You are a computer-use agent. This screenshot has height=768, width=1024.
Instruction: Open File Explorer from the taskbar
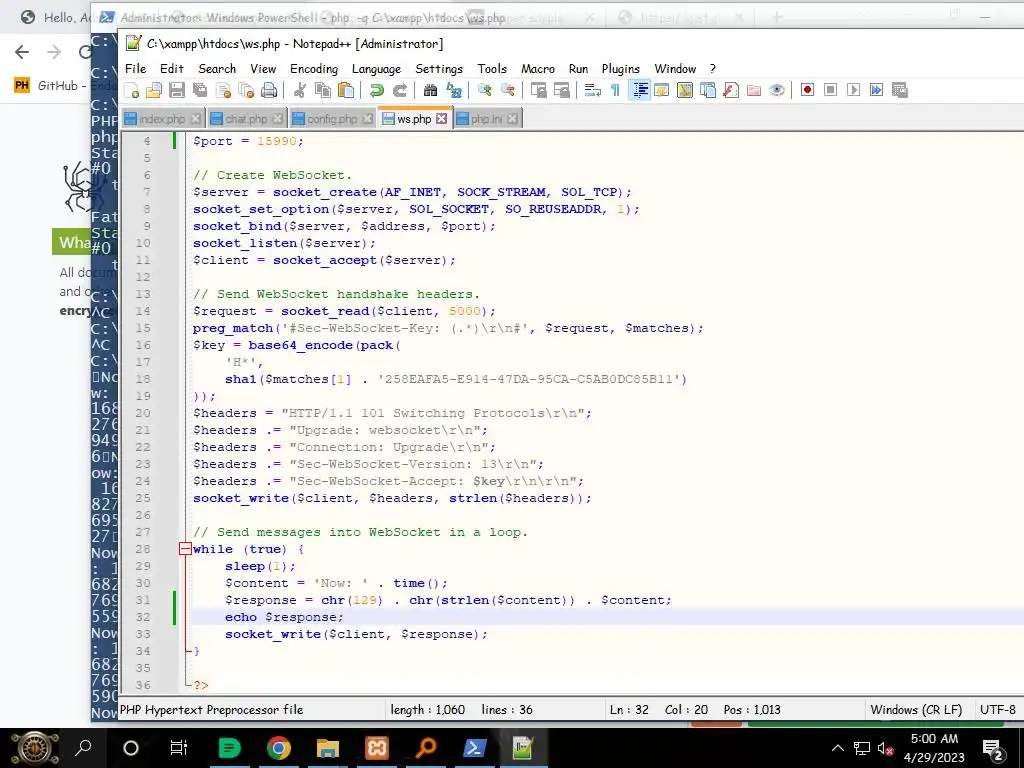click(x=328, y=748)
